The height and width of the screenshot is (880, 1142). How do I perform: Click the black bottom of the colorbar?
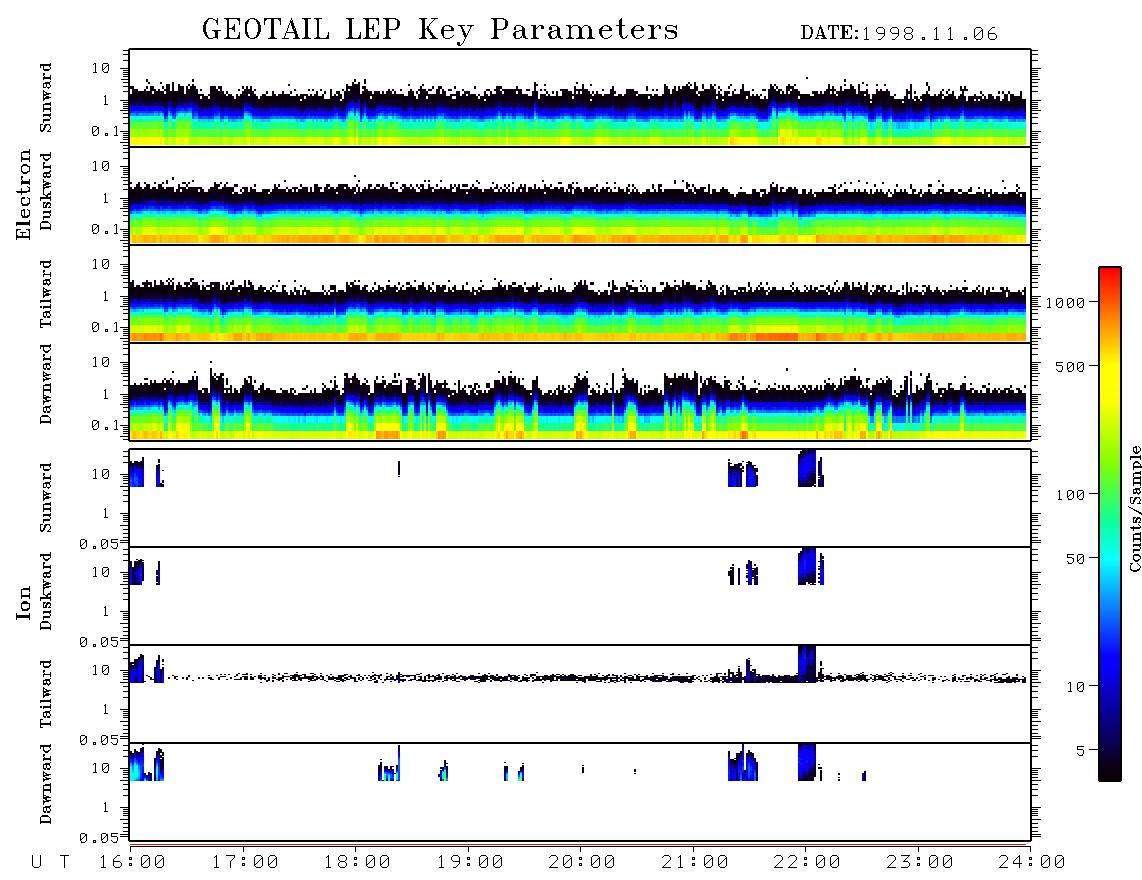pos(1110,771)
